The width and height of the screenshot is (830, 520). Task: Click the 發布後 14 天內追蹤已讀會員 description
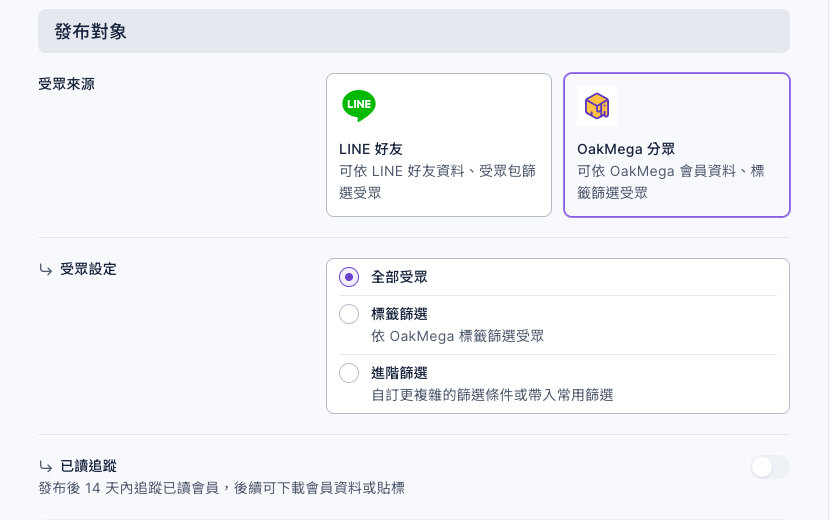pyautogui.click(x=221, y=488)
